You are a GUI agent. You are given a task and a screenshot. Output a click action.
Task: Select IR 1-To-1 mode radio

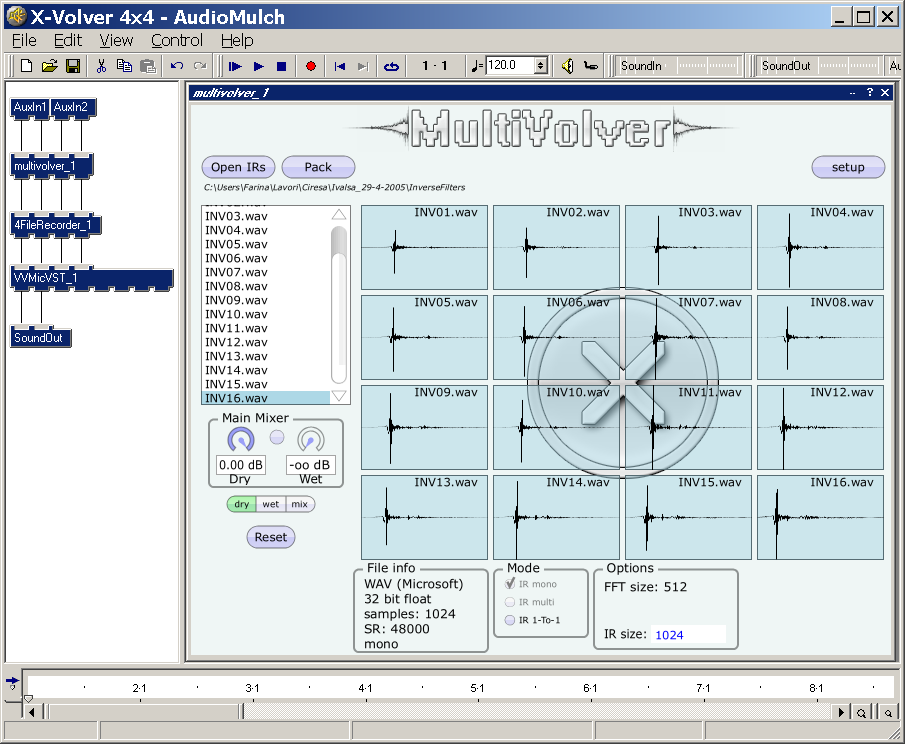[x=510, y=620]
